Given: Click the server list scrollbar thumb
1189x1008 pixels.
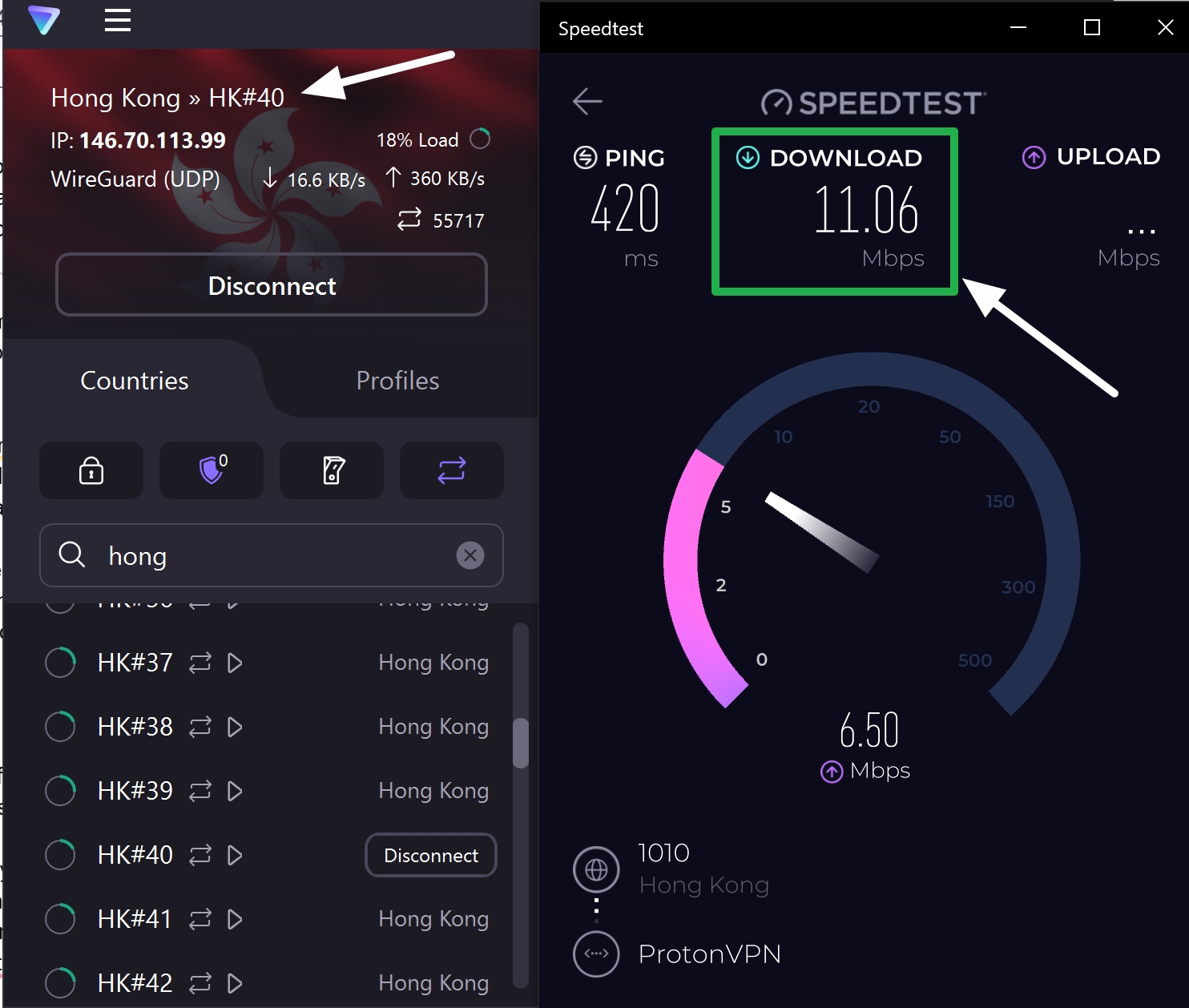Looking at the screenshot, I should 521,743.
